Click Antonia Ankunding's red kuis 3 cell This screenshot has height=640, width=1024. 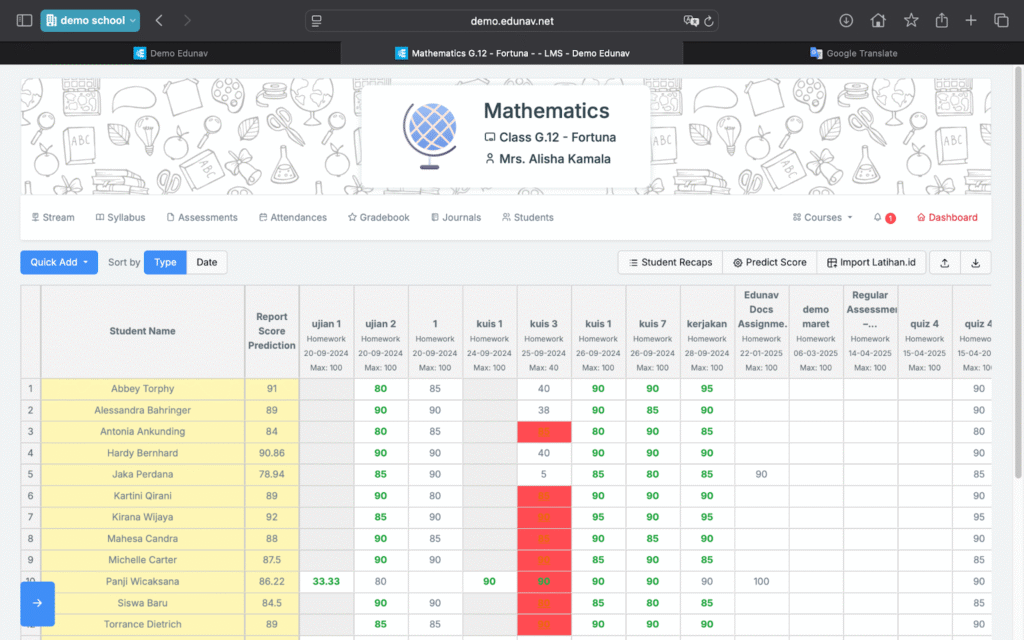click(x=544, y=431)
